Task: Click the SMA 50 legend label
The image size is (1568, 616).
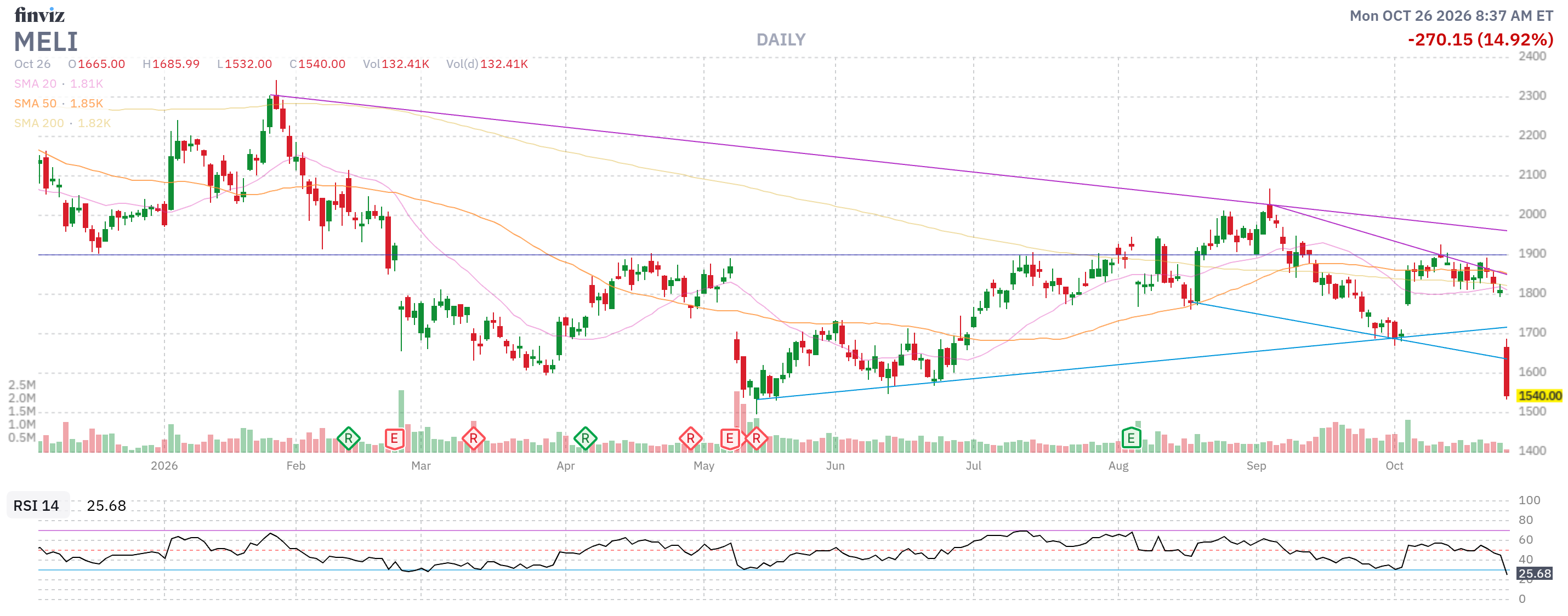Action: click(x=35, y=104)
